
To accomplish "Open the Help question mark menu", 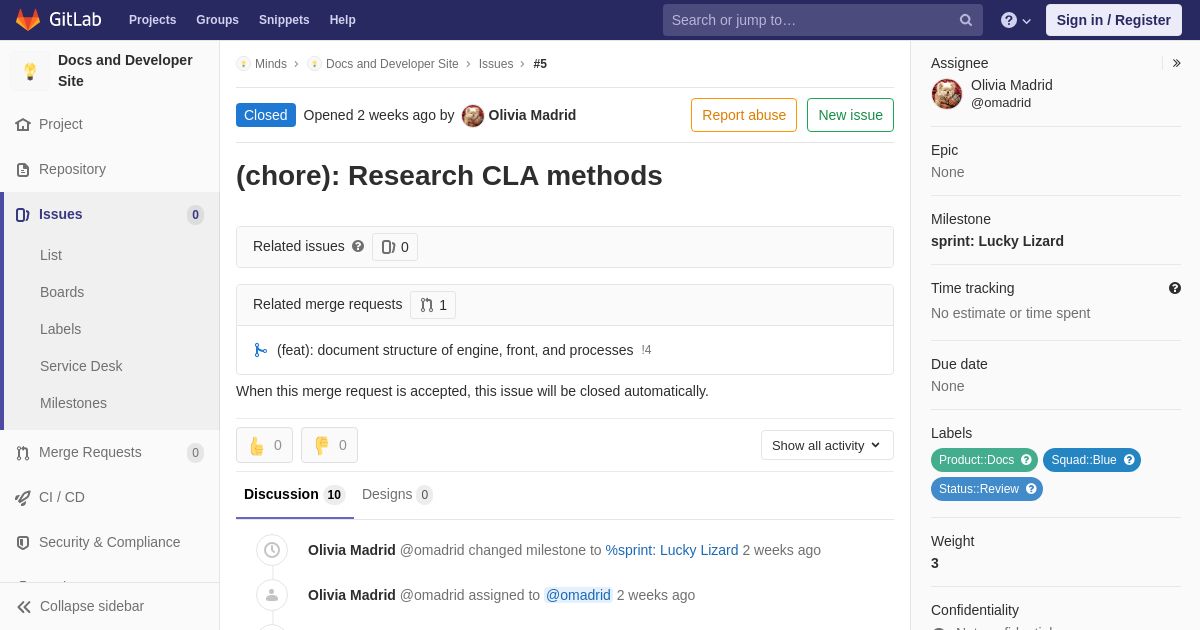I will pos(1016,20).
